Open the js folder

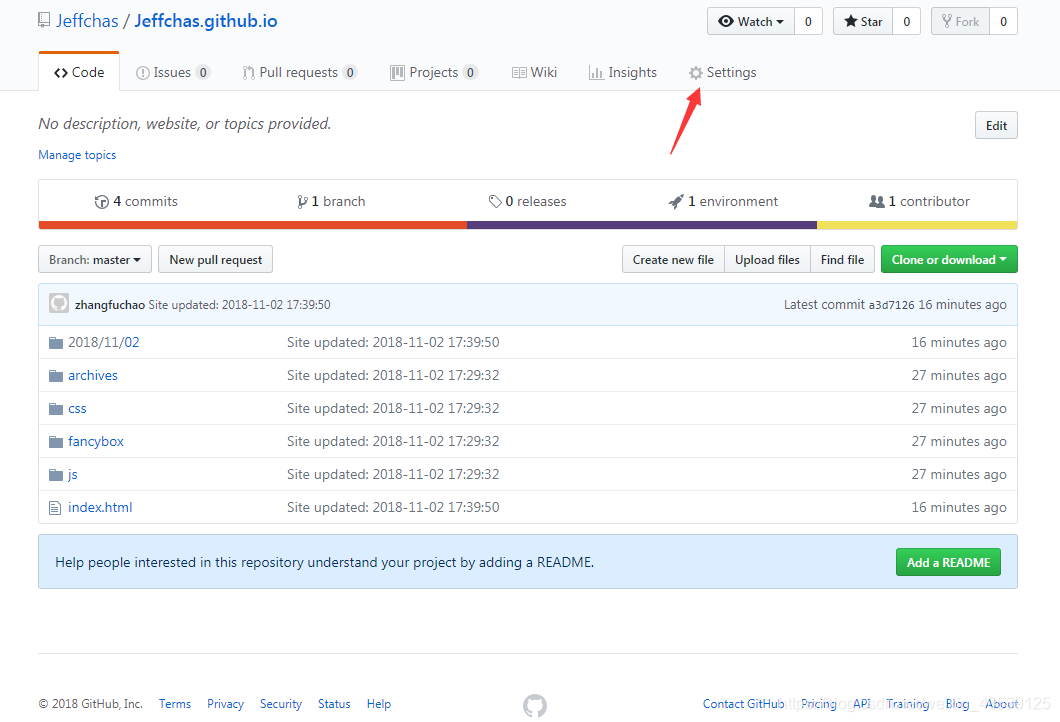tap(72, 475)
